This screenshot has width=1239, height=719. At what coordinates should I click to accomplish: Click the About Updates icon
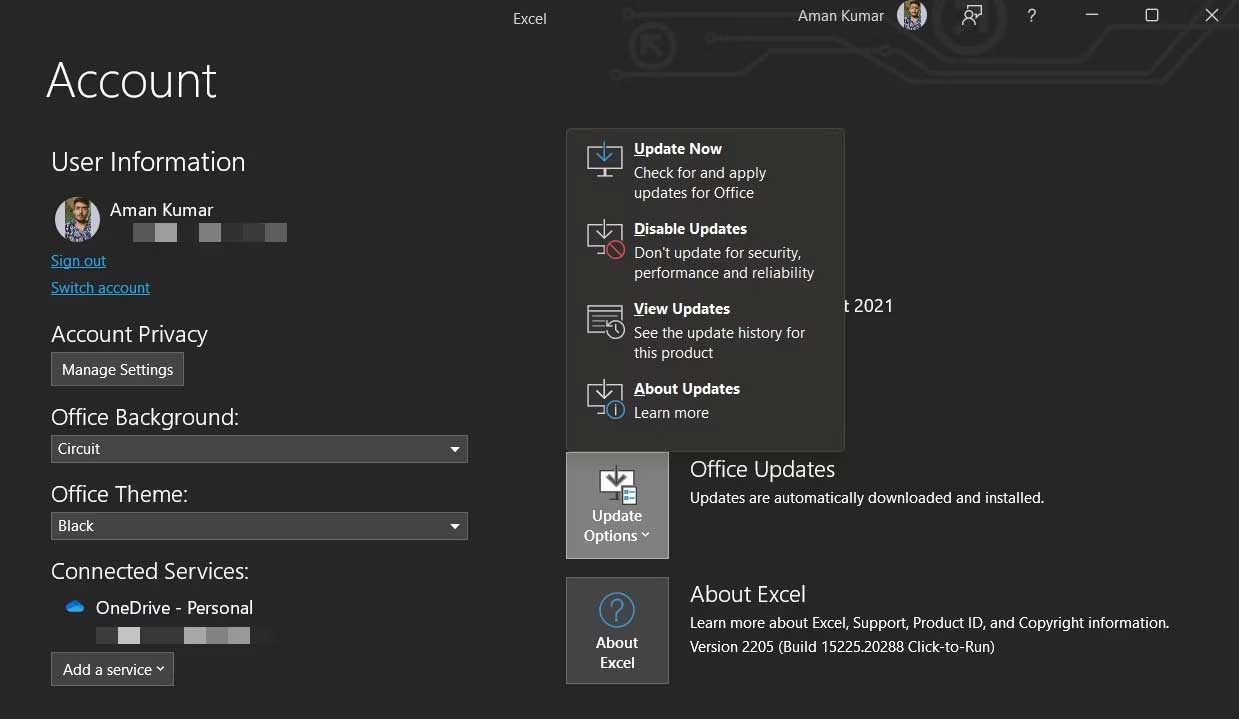pyautogui.click(x=604, y=398)
